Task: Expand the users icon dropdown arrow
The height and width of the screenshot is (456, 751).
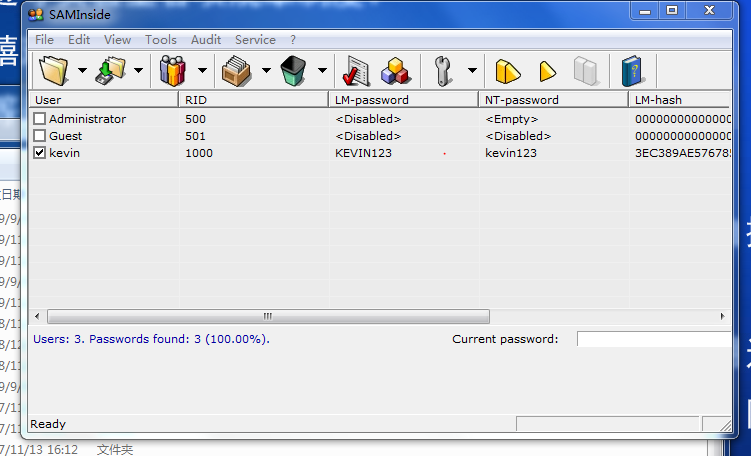Action: (x=202, y=71)
